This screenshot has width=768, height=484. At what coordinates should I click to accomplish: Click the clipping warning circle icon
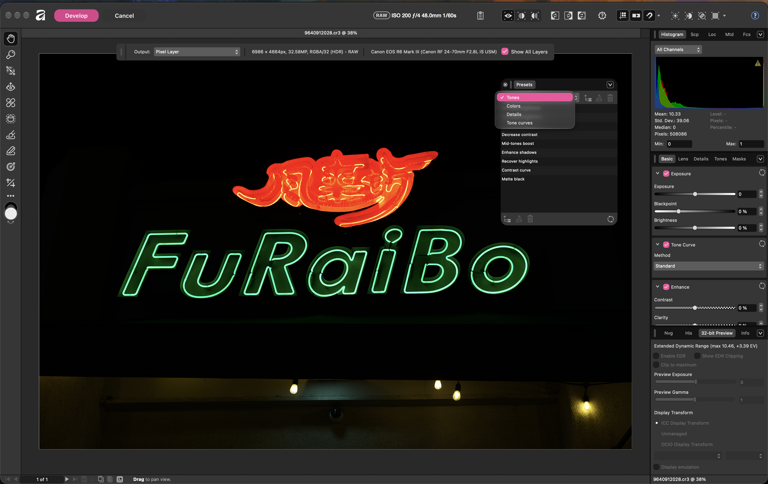[602, 16]
